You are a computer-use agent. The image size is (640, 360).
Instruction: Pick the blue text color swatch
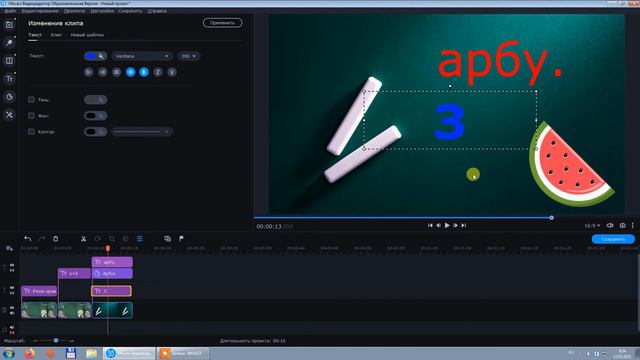[91, 56]
